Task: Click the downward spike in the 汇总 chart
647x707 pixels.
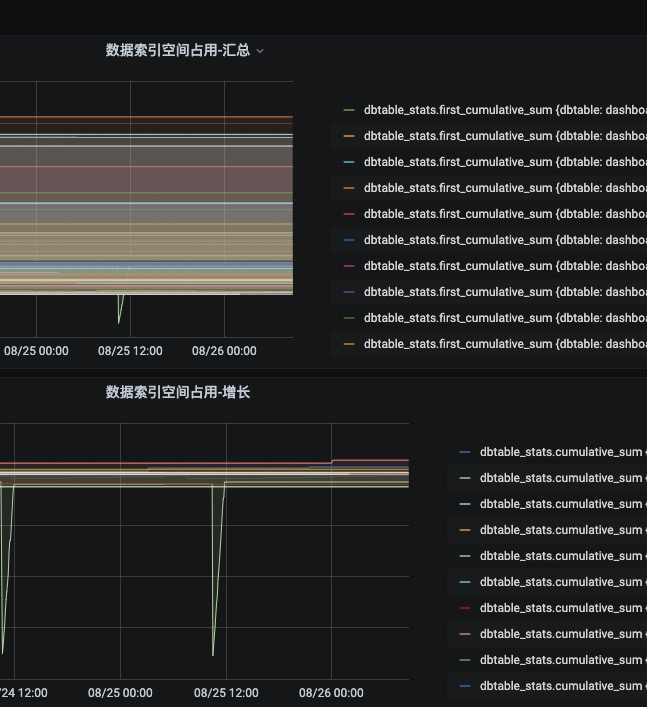Action: coord(119,318)
